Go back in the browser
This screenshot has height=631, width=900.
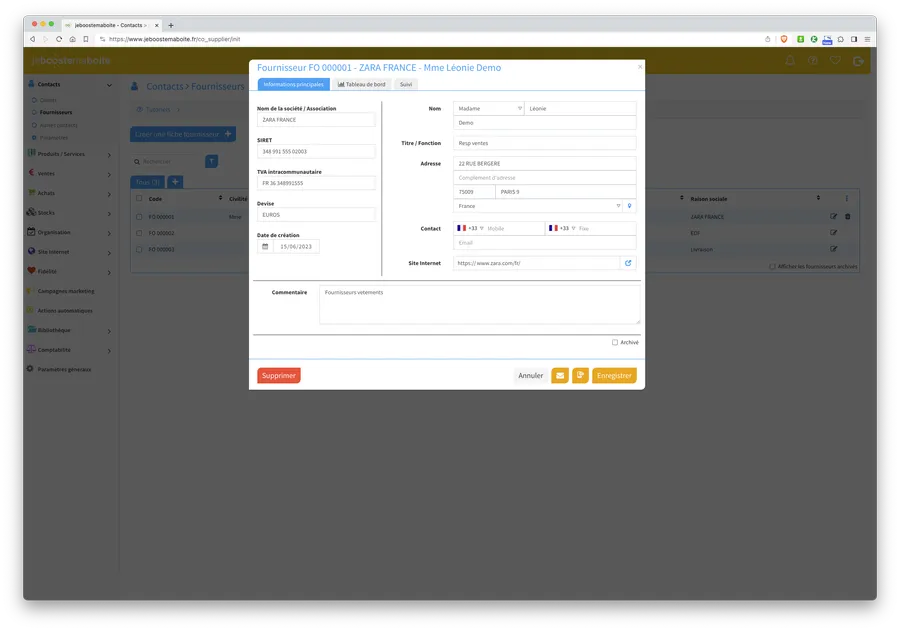point(33,39)
